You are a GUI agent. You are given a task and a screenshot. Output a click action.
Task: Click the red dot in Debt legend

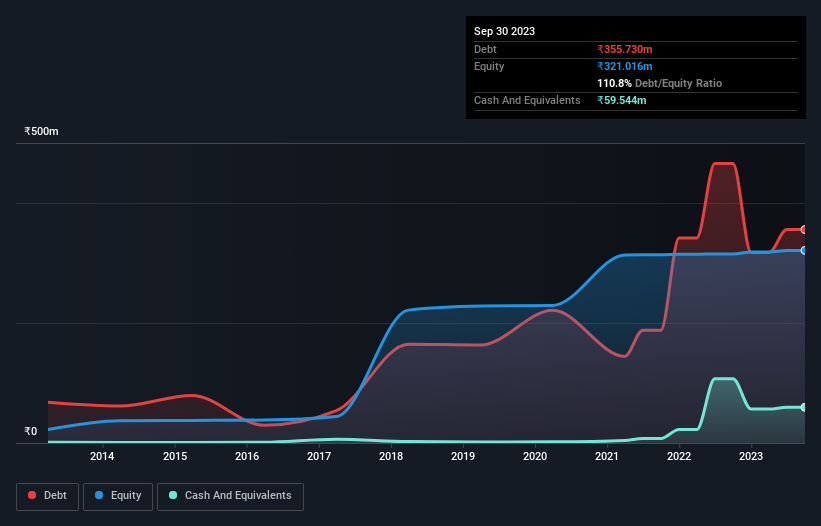32,495
